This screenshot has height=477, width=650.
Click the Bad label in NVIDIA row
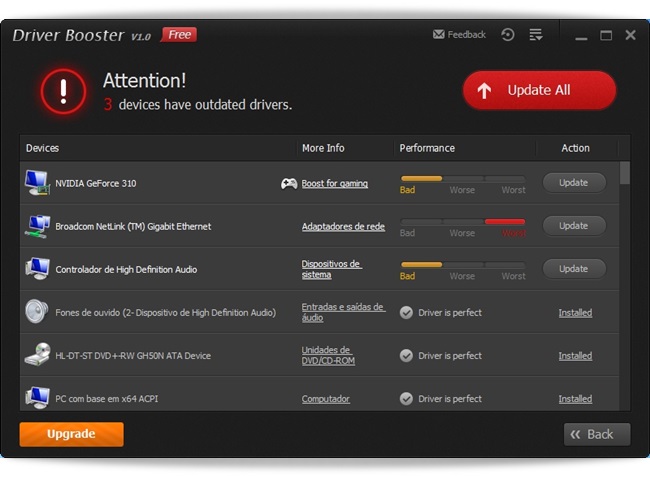[407, 190]
